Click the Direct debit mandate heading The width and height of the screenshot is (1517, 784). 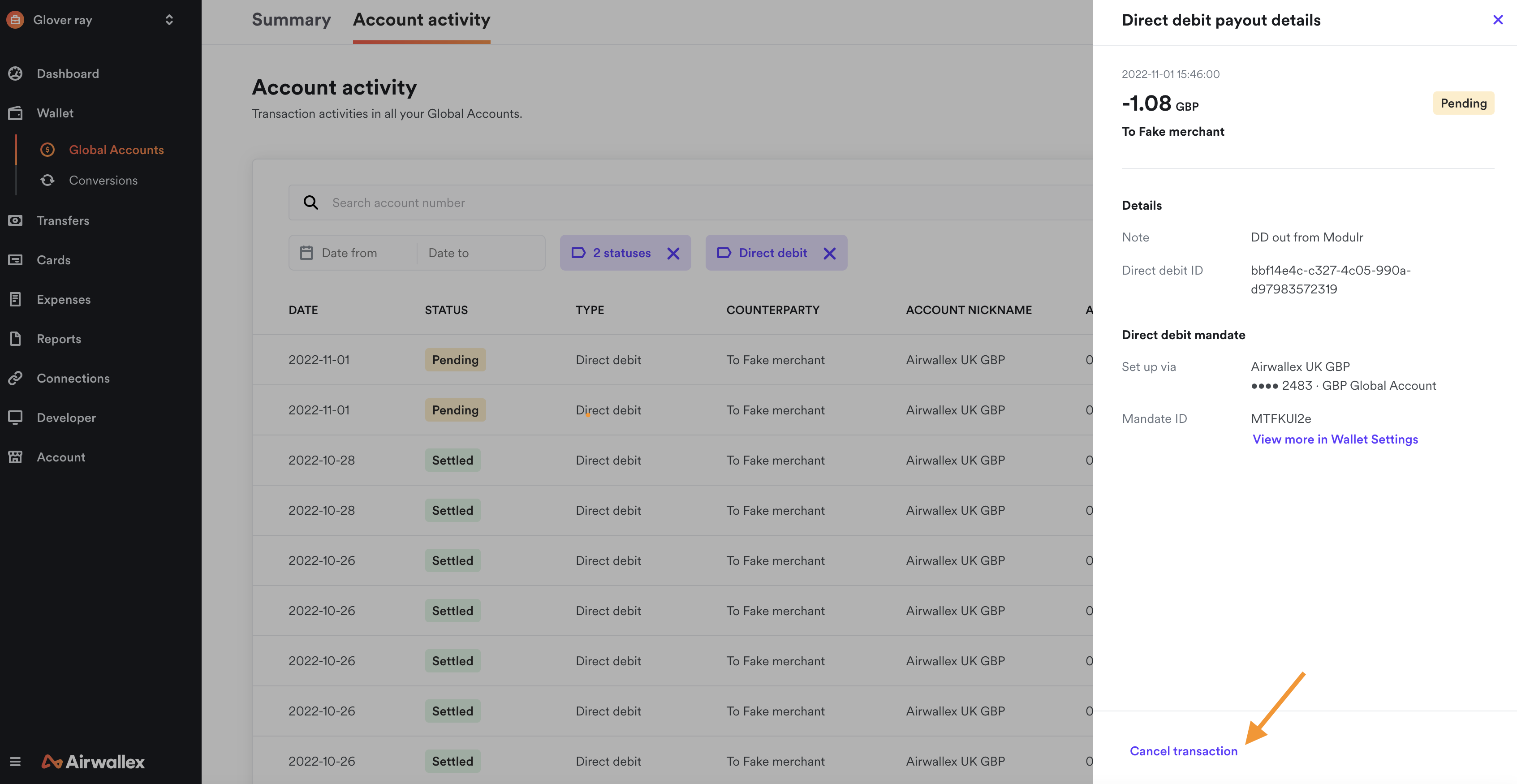coord(1184,335)
